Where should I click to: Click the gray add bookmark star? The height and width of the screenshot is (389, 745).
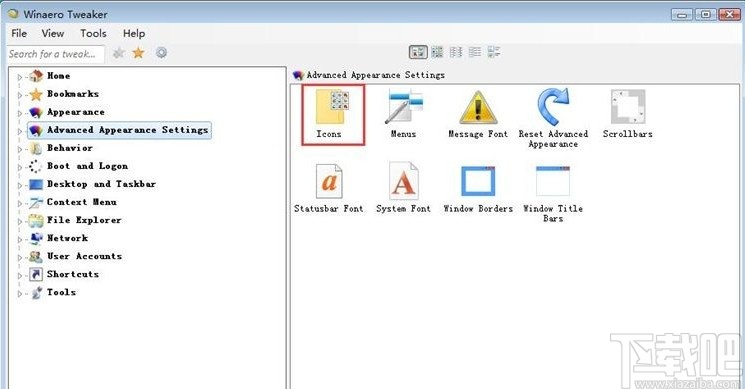(x=119, y=53)
